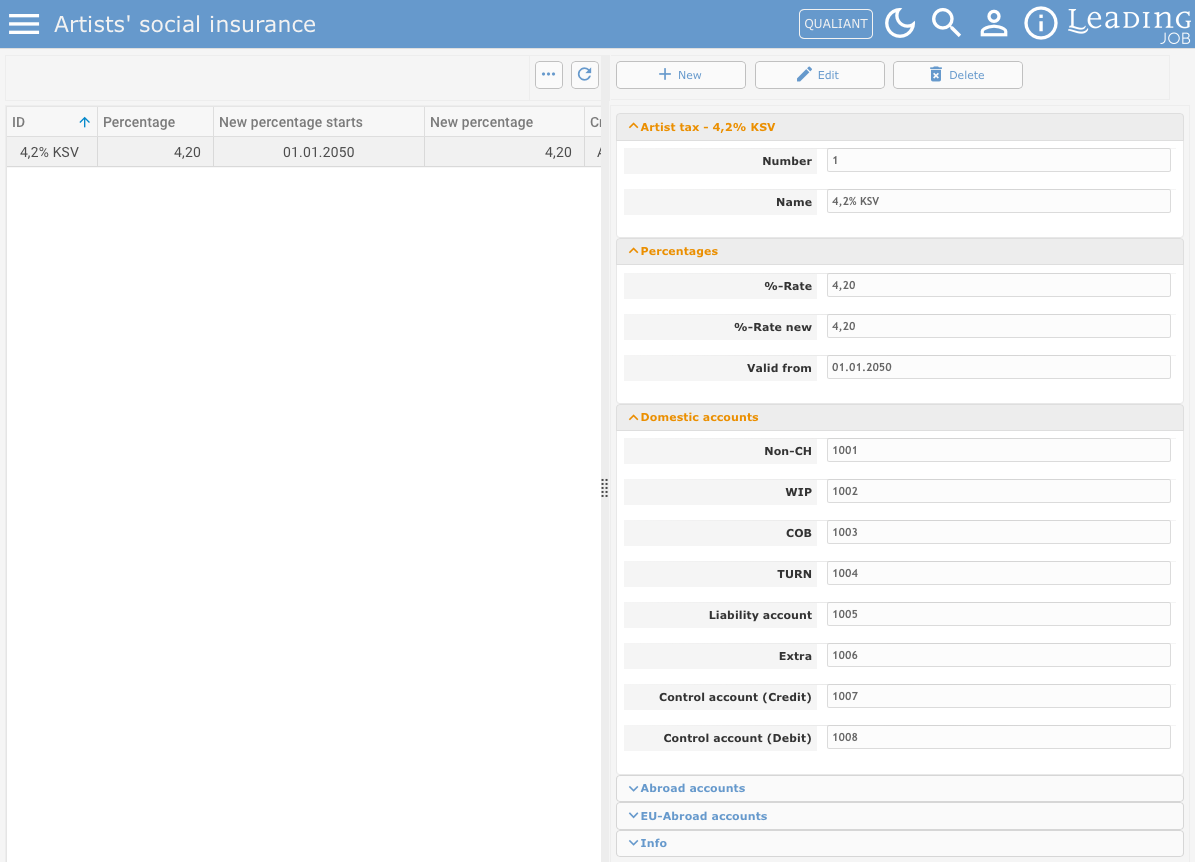Open the hamburger main menu

[x=24, y=24]
